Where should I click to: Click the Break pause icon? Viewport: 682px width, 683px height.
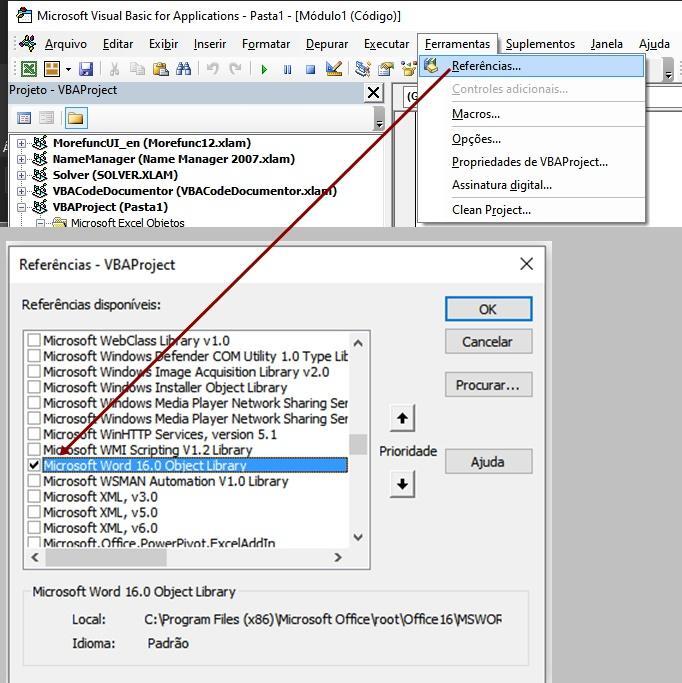[287, 69]
